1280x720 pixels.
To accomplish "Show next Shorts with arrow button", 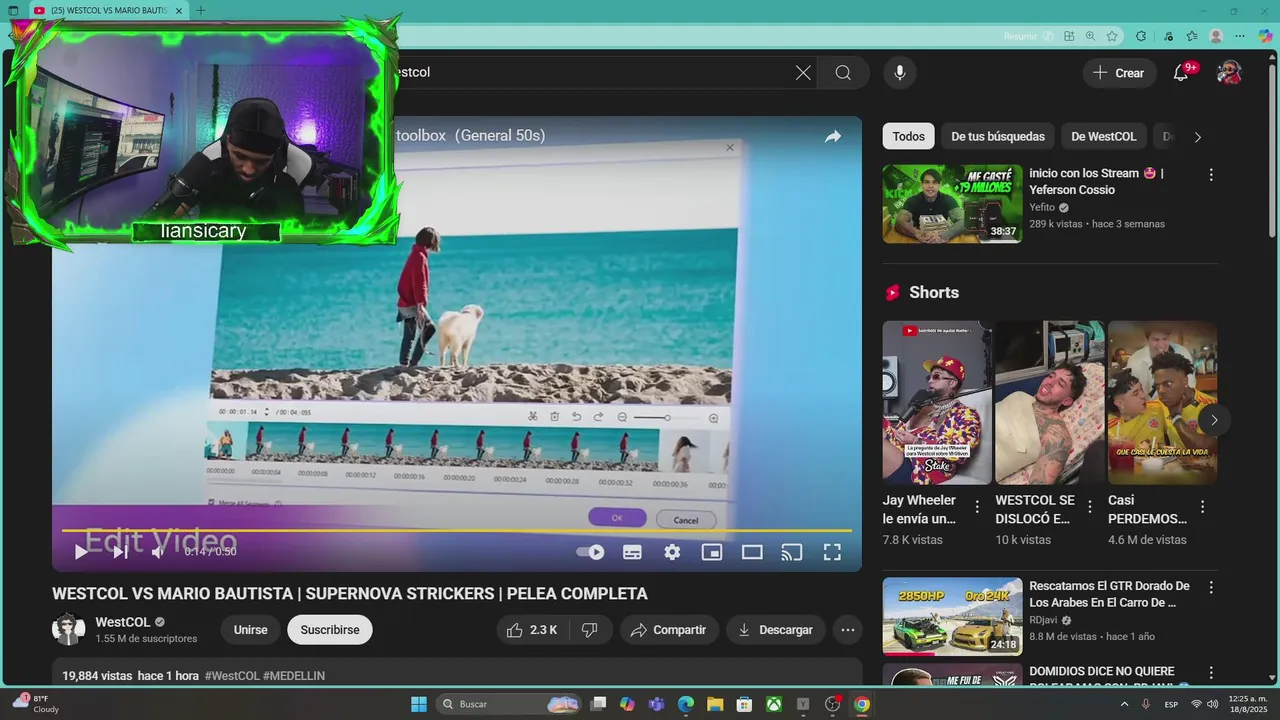I will tap(1214, 420).
